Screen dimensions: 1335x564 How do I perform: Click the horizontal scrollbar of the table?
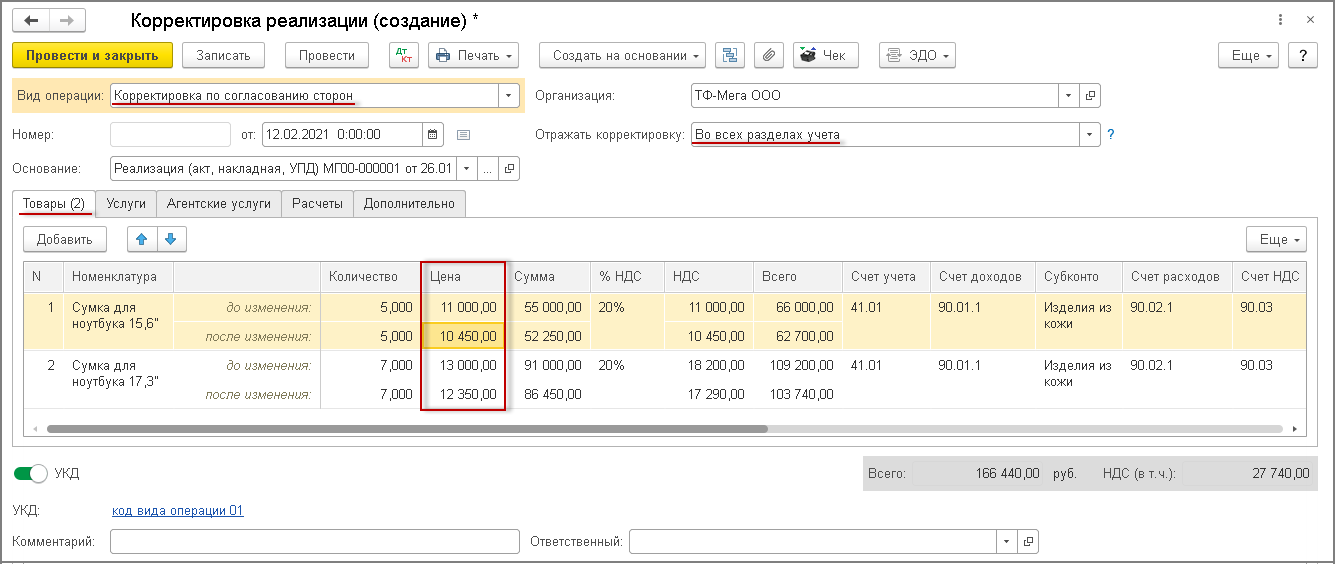[x=406, y=428]
